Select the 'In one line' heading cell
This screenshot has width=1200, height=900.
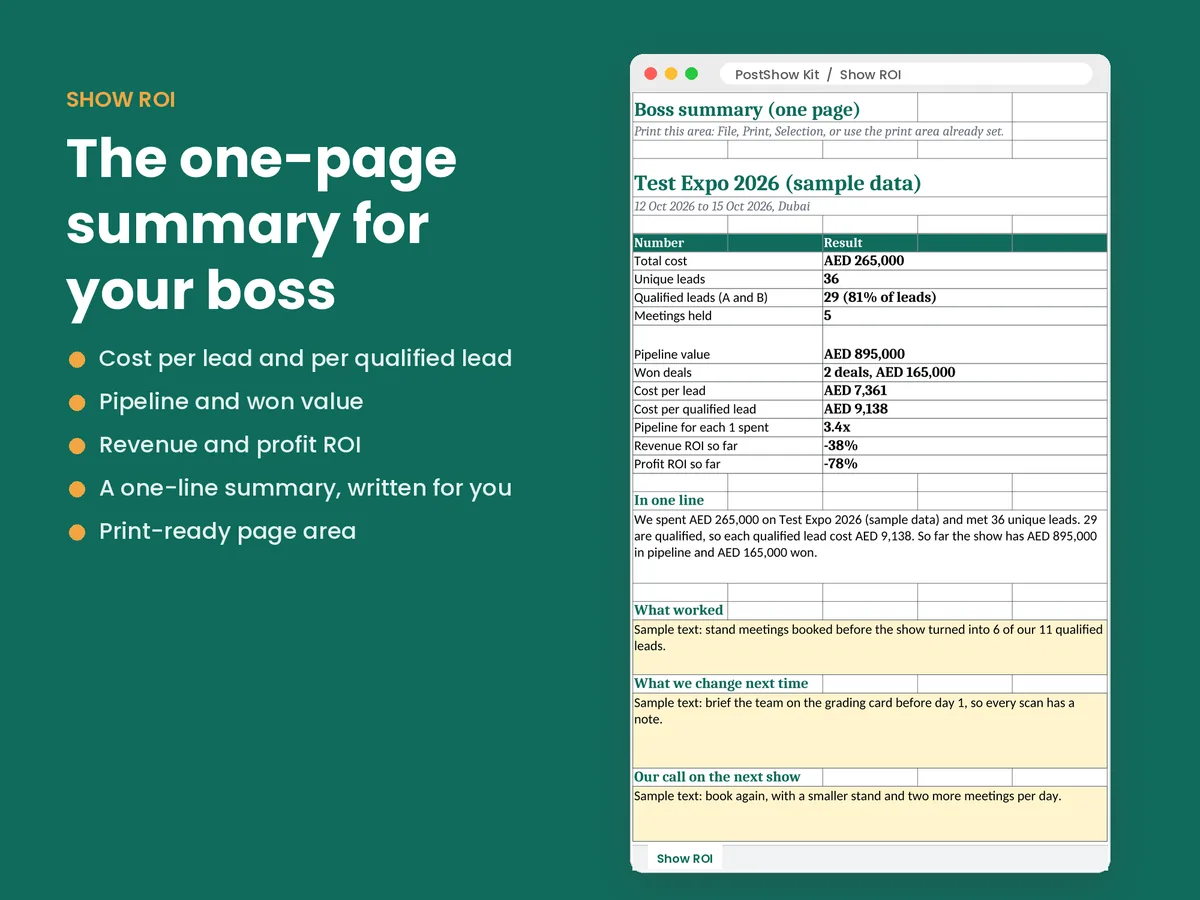point(680,500)
